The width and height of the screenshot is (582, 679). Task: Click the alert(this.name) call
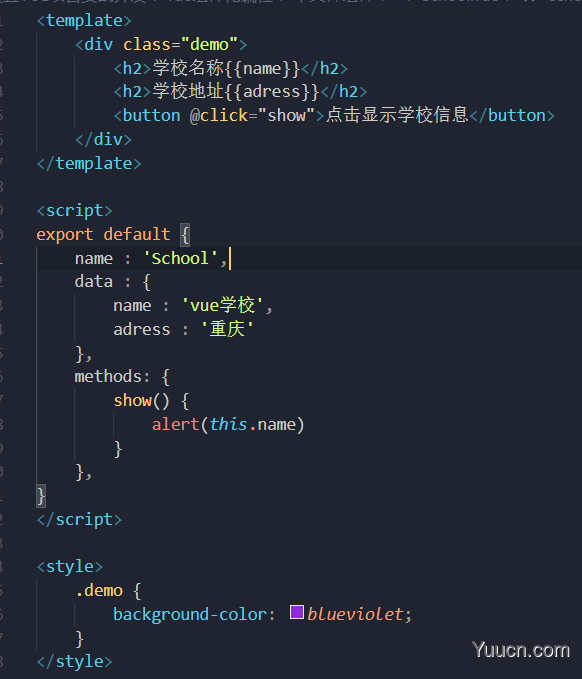(228, 424)
